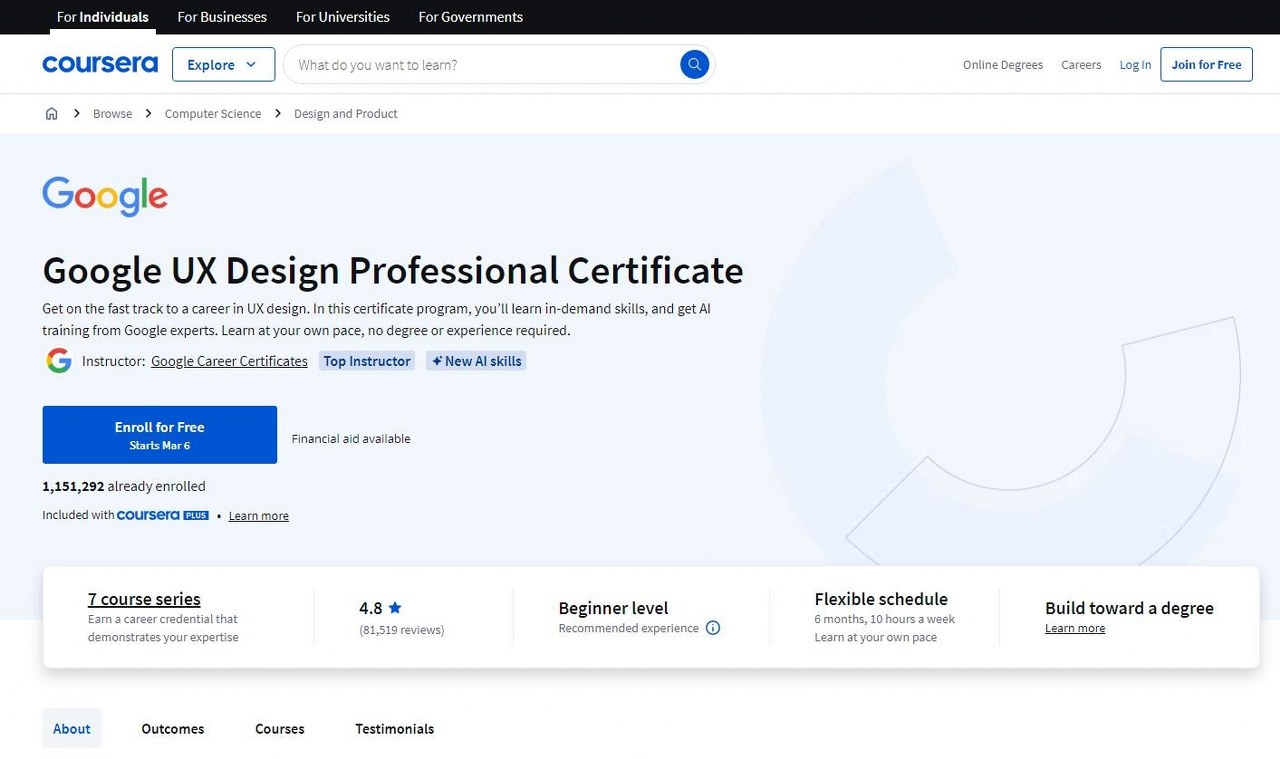Click Enroll for Free button

160,435
